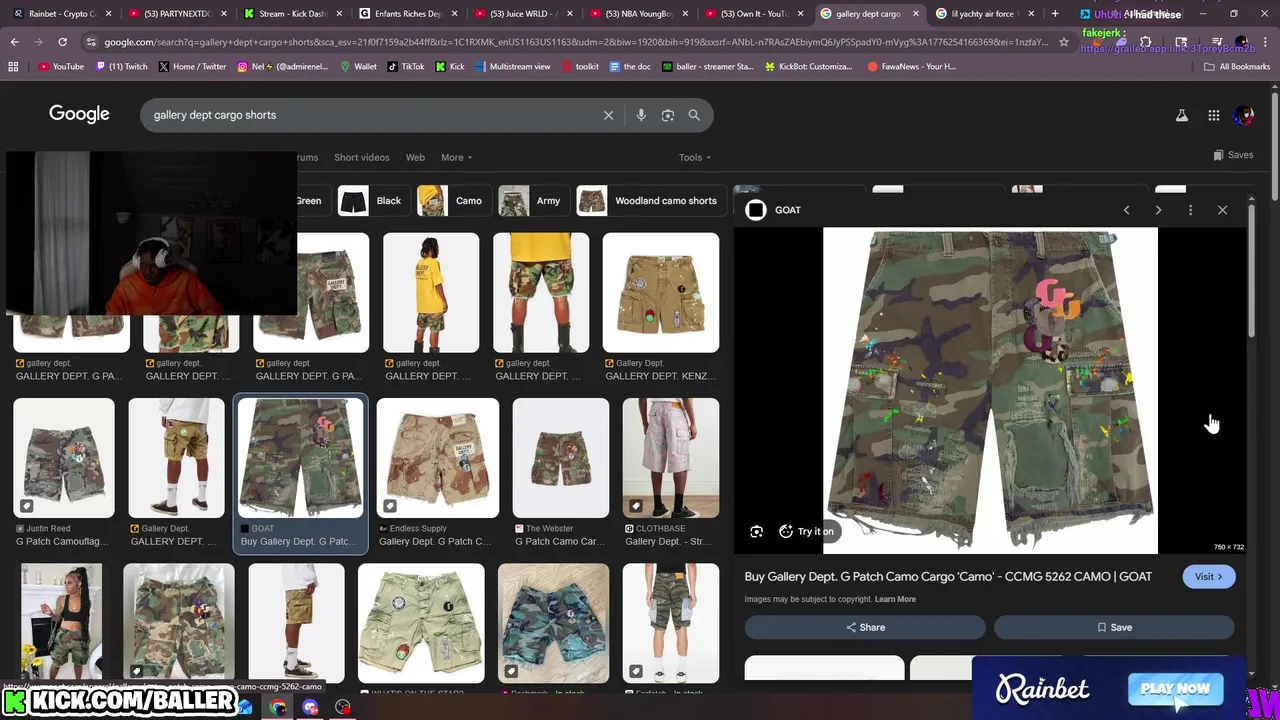Open the toolkit bookmark
Viewport: 1280px width, 720px height.
579,66
